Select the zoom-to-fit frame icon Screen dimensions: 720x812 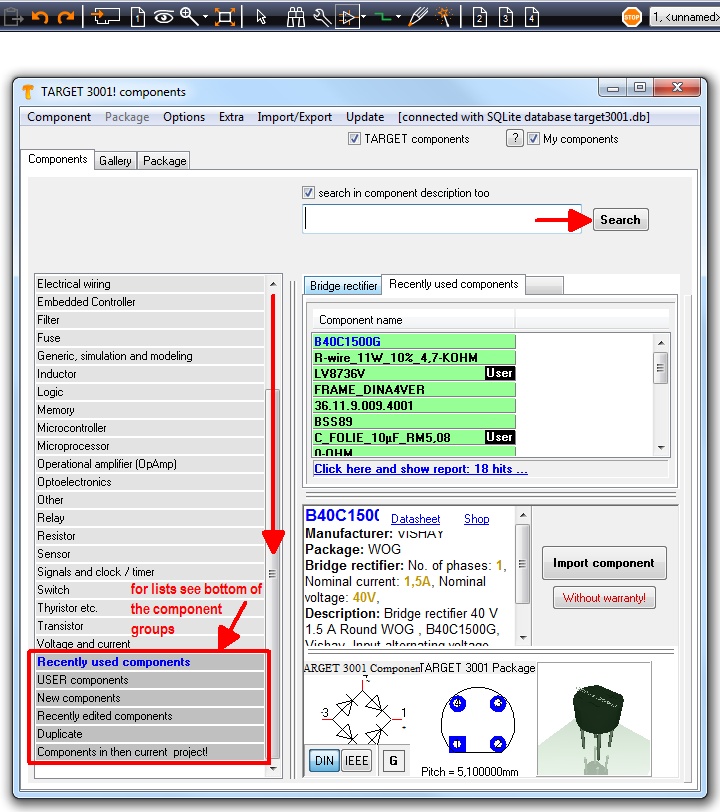pyautogui.click(x=225, y=17)
